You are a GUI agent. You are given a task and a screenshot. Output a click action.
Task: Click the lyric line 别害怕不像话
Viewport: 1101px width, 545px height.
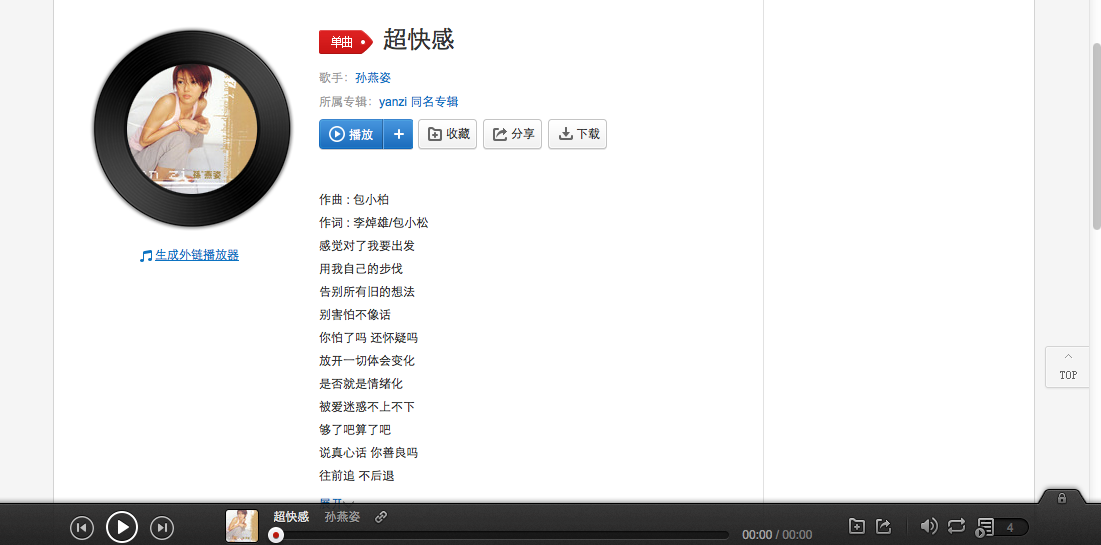tap(355, 315)
